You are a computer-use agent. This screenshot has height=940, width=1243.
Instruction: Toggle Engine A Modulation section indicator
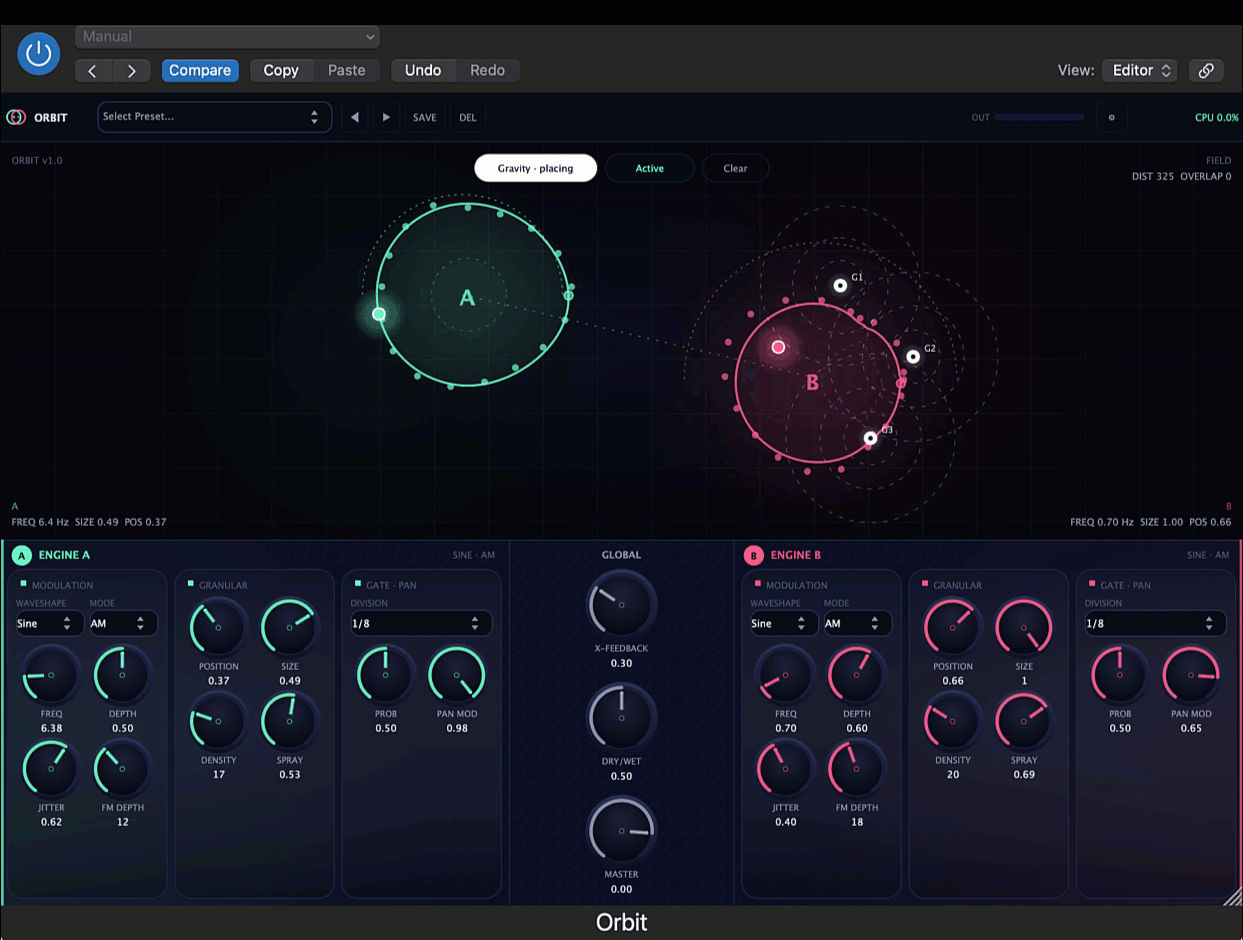[x=23, y=583]
